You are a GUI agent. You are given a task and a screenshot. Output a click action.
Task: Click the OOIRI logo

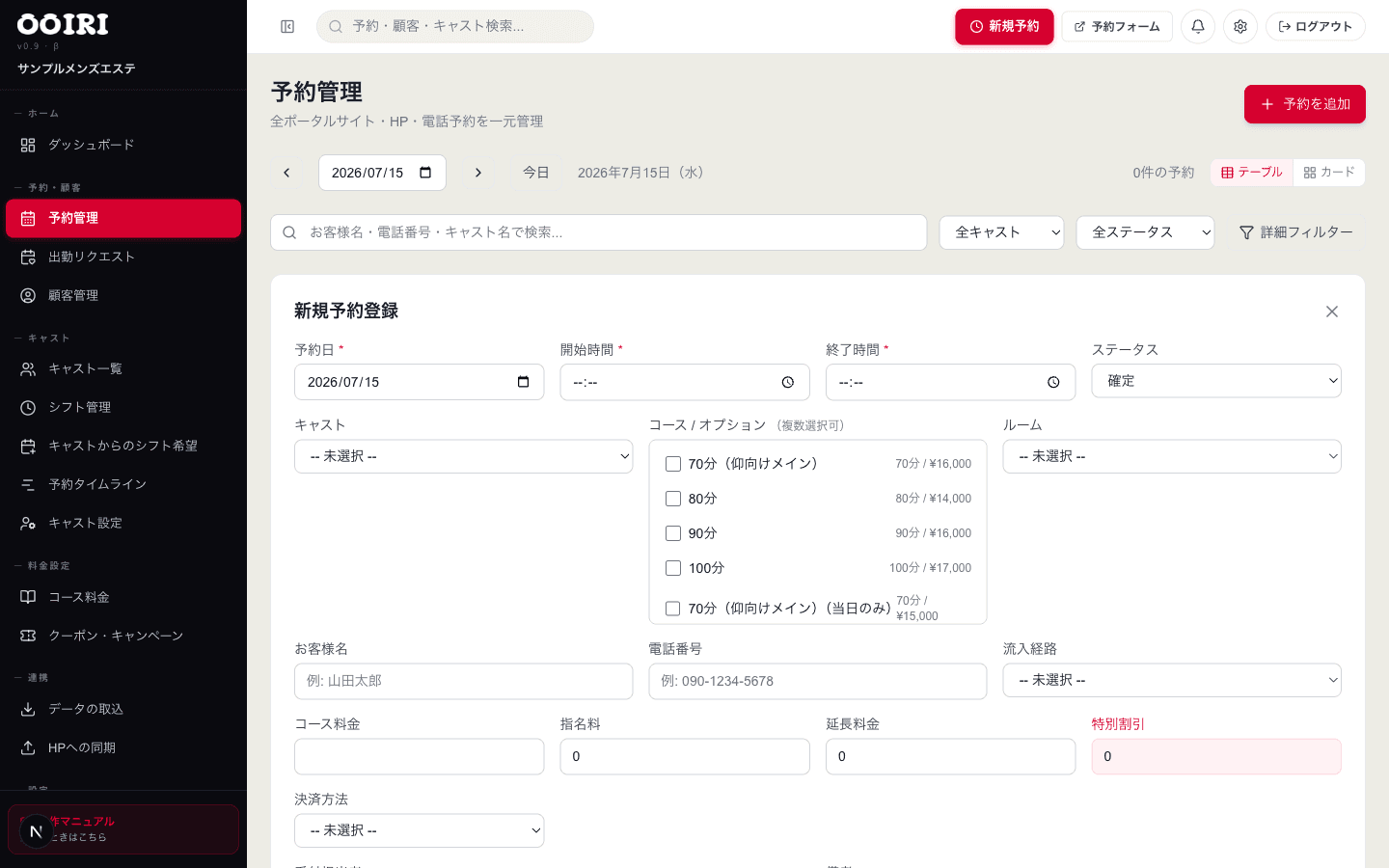pyautogui.click(x=63, y=24)
